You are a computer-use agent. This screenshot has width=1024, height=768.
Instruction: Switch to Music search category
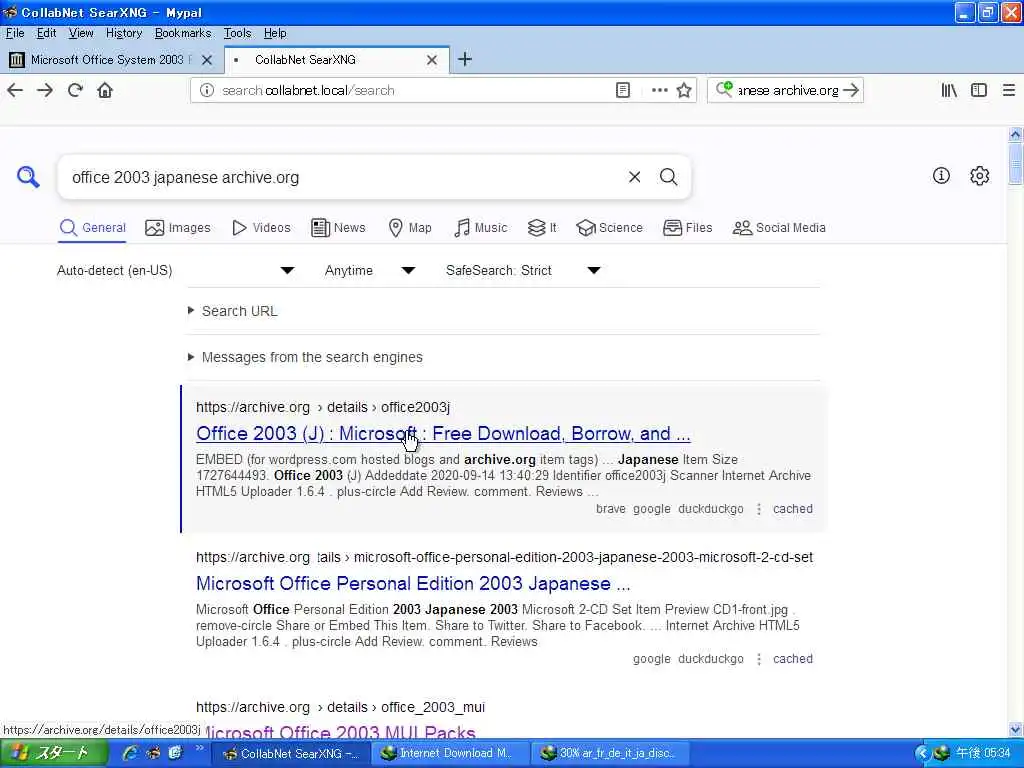[480, 228]
